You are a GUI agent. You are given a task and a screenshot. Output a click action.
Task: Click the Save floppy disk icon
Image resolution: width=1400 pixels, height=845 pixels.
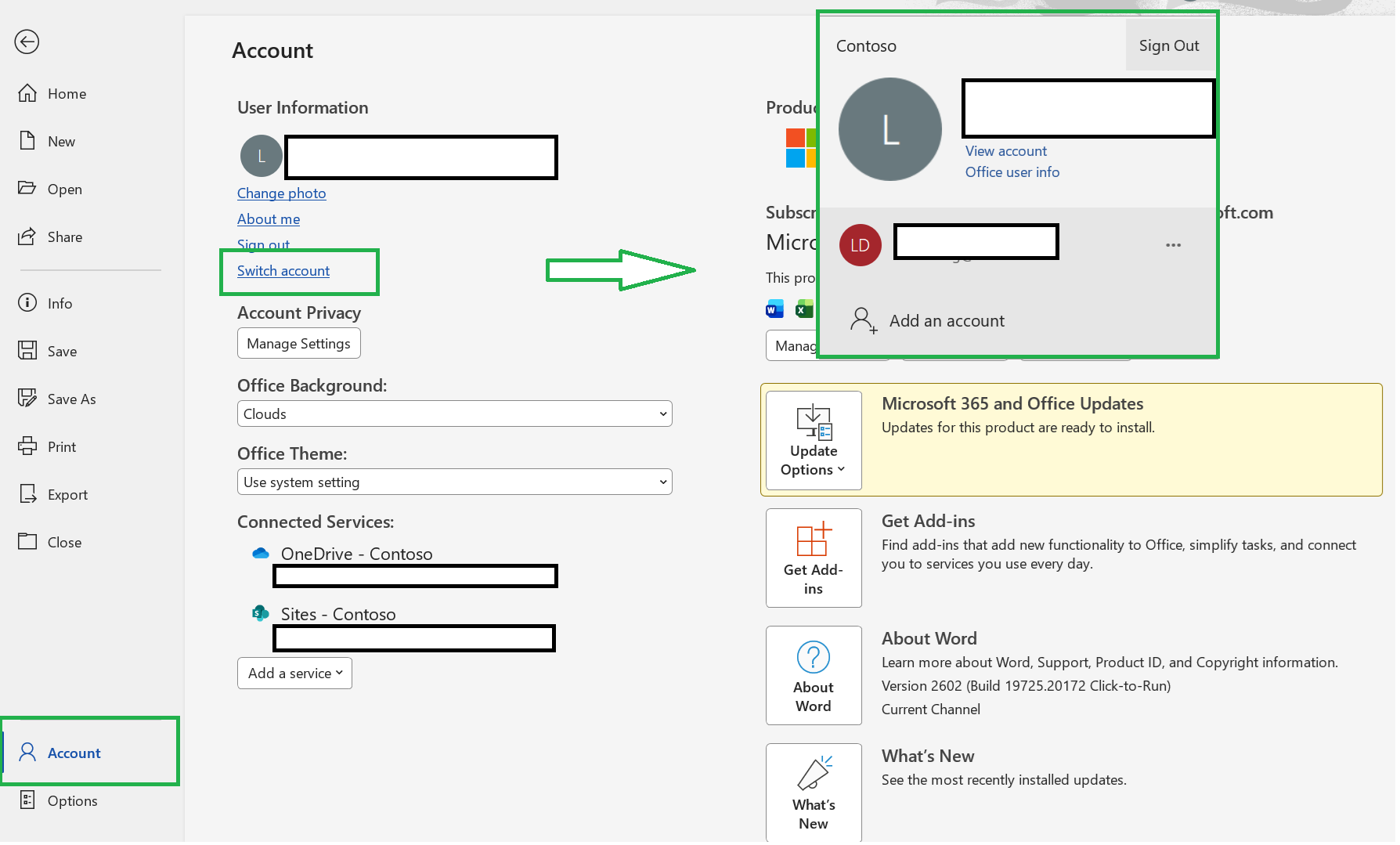click(27, 350)
